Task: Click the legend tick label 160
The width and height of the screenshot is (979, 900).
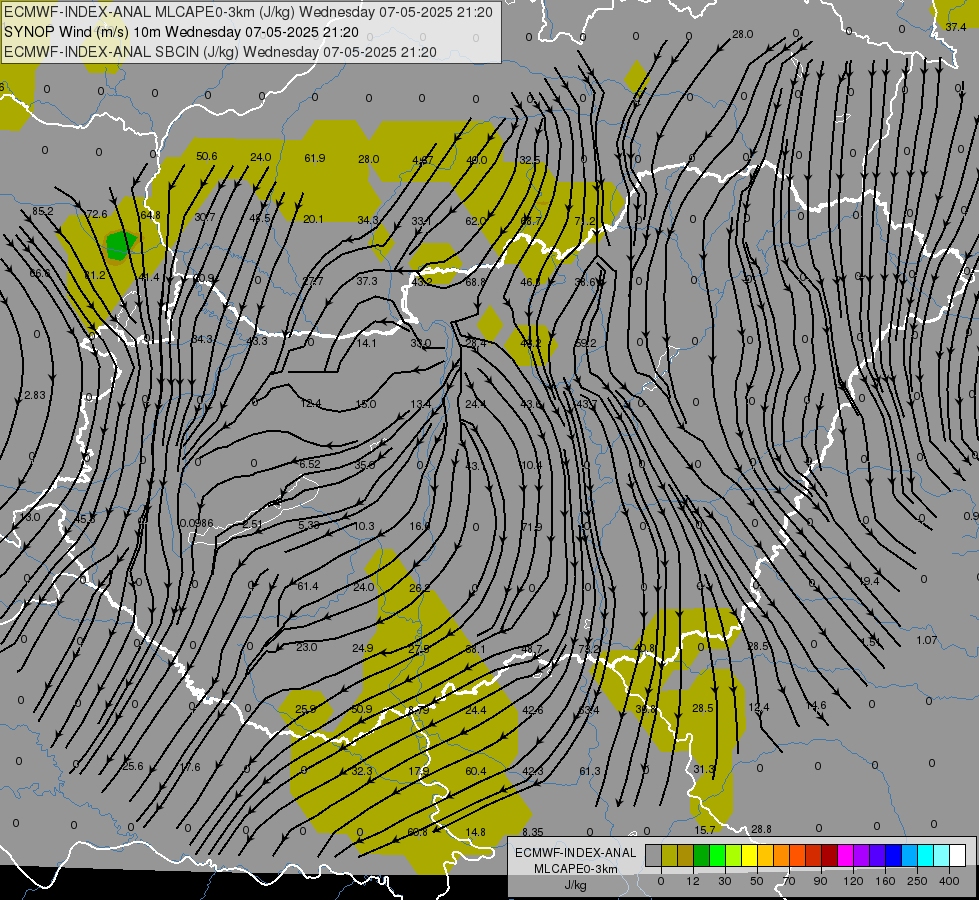Action: coord(885,881)
